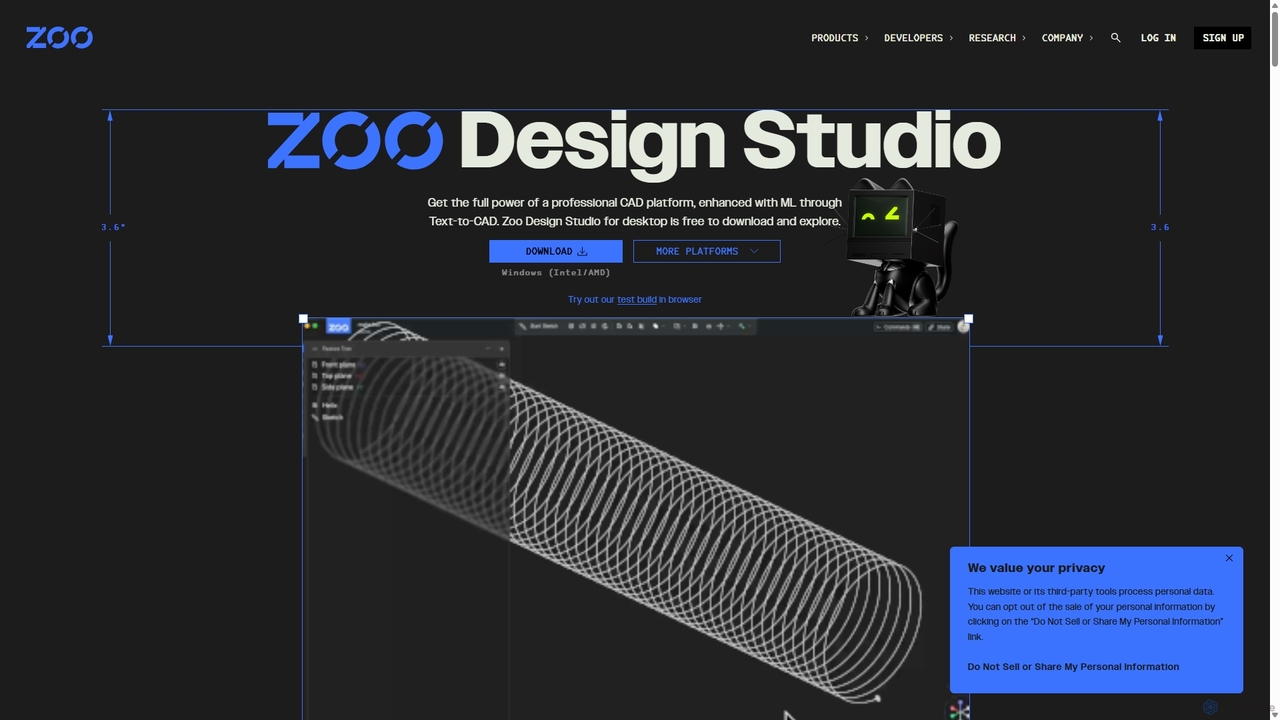Open the site search magnifier icon
1280x720 pixels.
click(1116, 38)
